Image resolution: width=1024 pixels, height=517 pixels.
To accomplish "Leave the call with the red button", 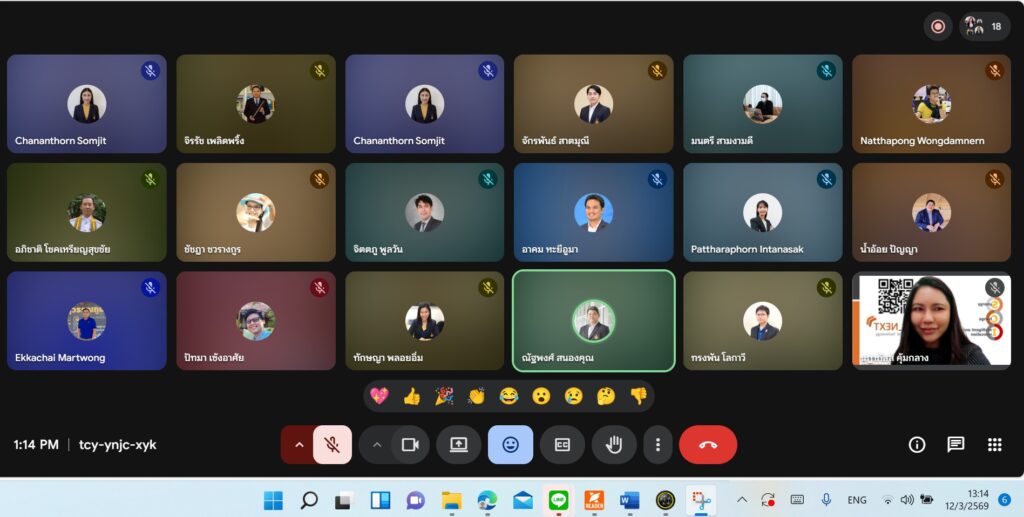I will (708, 445).
